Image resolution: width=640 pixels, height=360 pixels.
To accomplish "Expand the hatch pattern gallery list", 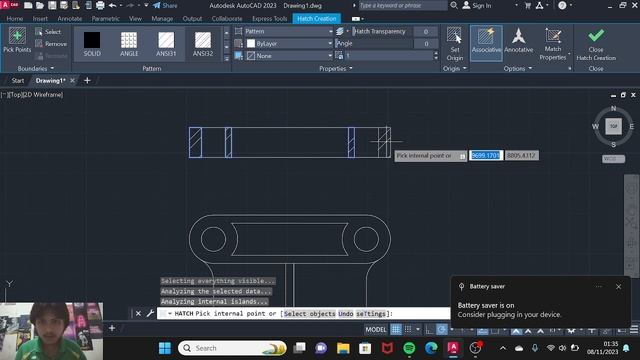I will [x=227, y=58].
